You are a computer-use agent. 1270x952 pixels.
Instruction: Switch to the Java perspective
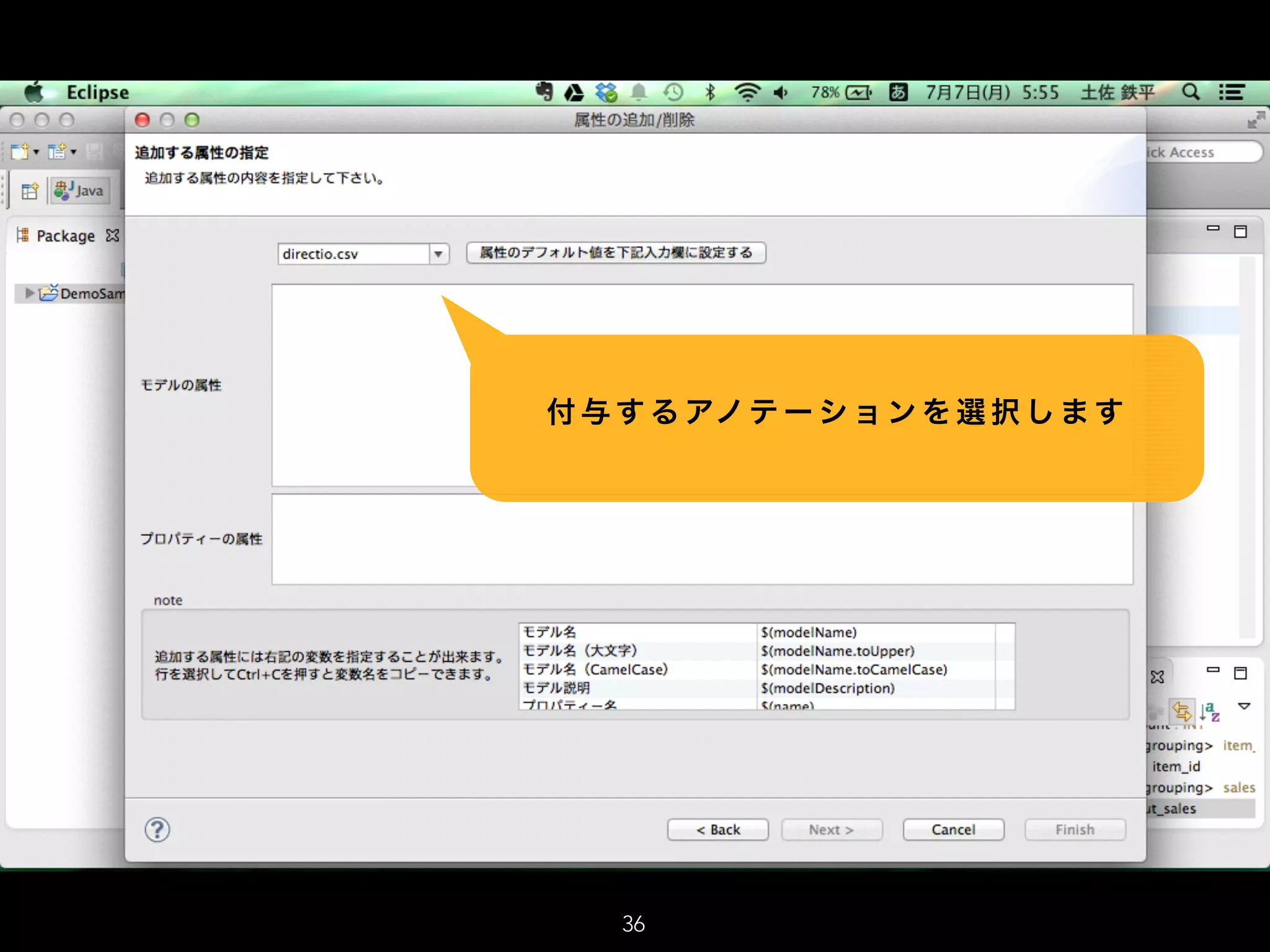click(x=79, y=191)
